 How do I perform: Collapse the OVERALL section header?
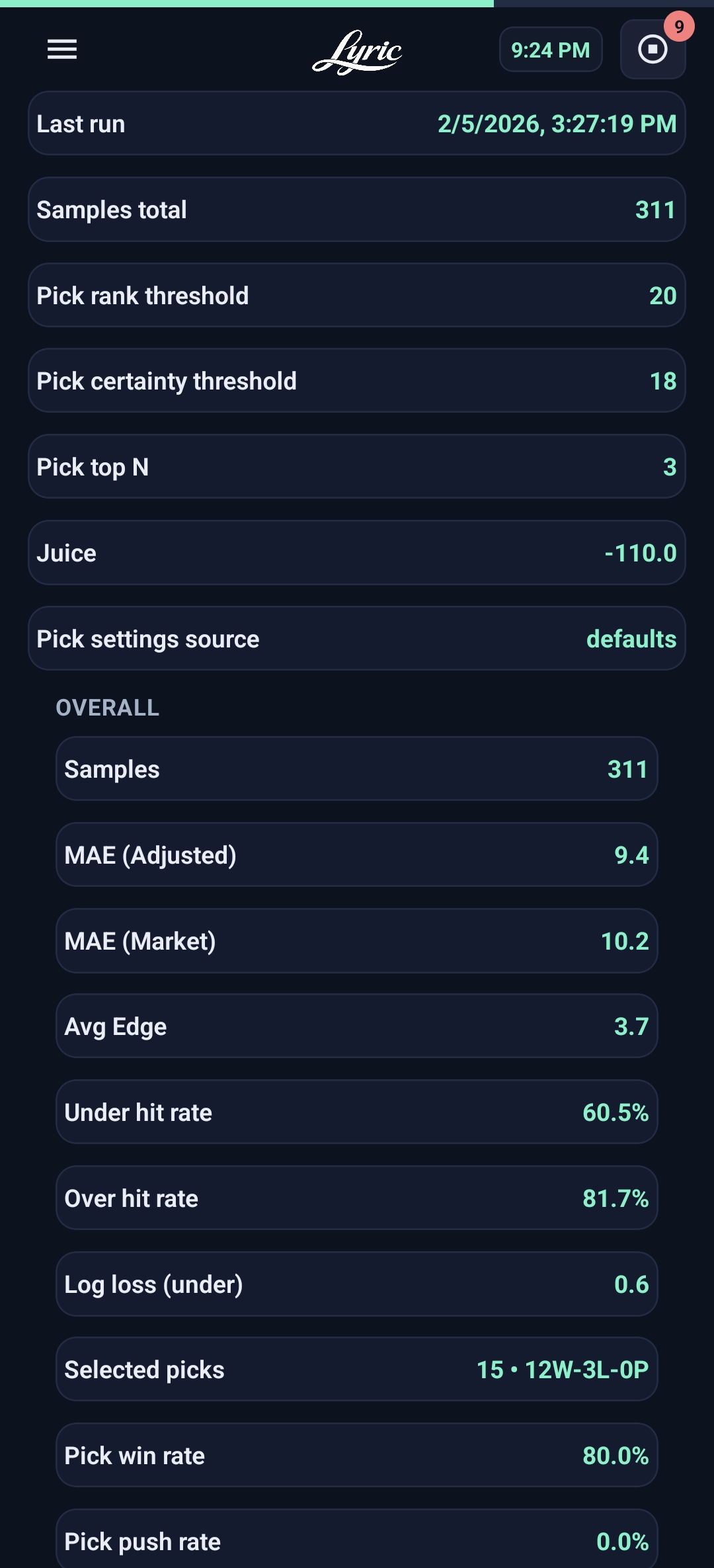(108, 708)
